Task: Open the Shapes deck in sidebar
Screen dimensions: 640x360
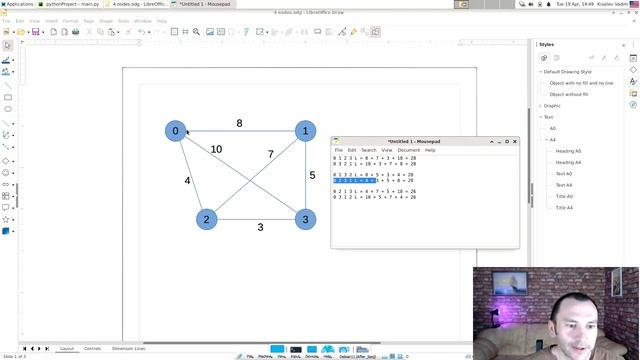Action: 633,70
